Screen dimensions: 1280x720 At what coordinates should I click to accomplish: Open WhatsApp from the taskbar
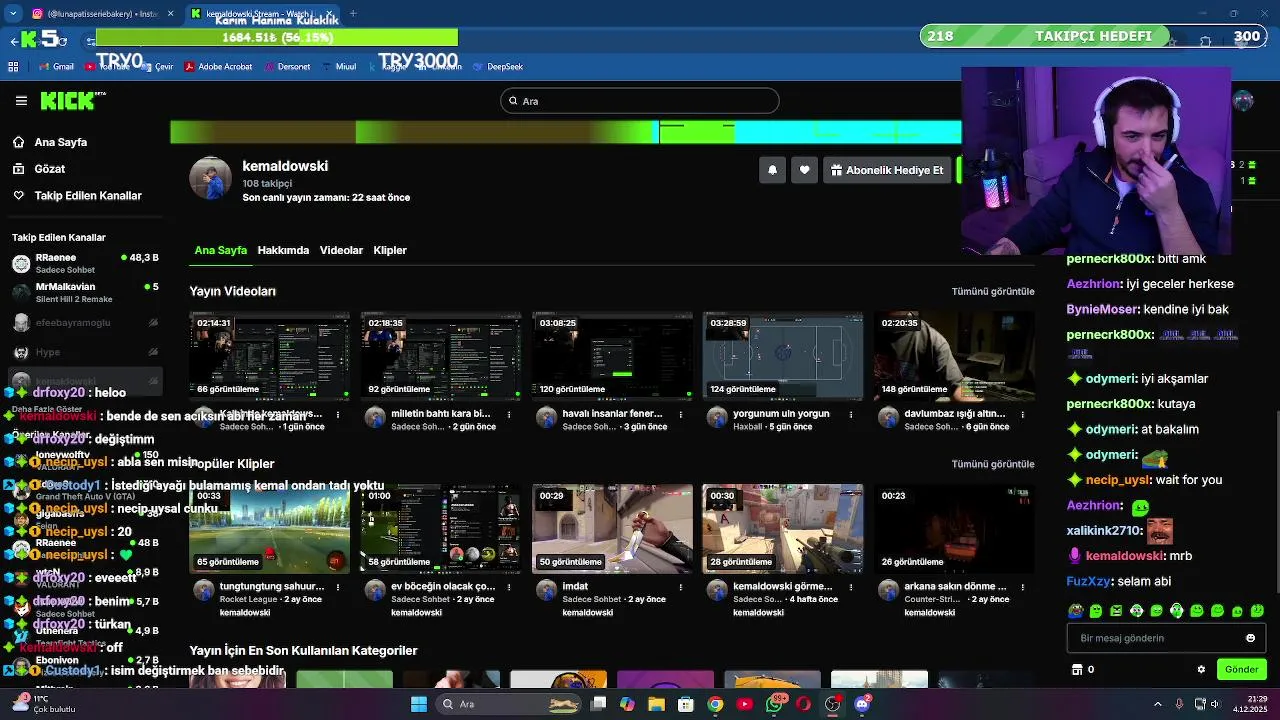(775, 704)
